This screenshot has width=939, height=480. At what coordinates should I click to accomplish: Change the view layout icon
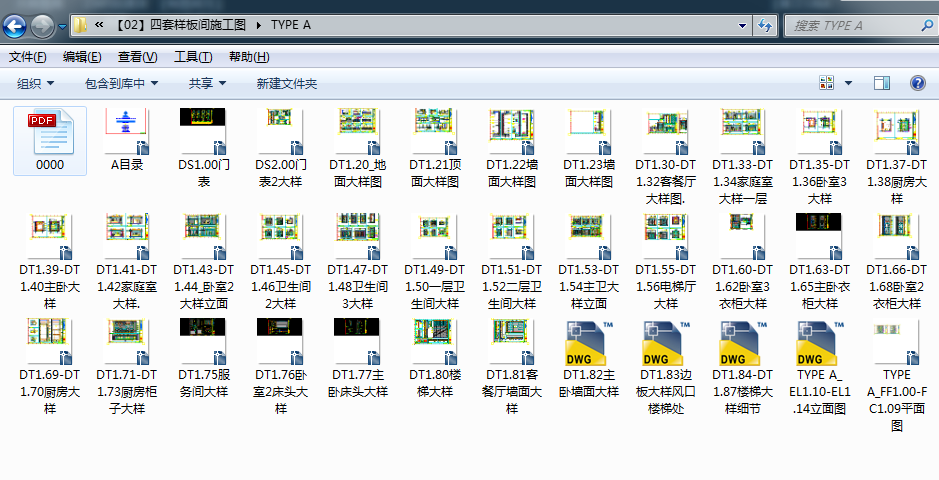[x=826, y=83]
